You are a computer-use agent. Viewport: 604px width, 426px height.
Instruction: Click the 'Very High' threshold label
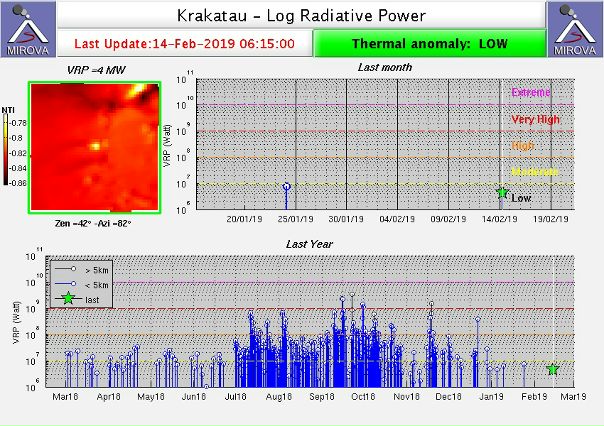point(530,119)
